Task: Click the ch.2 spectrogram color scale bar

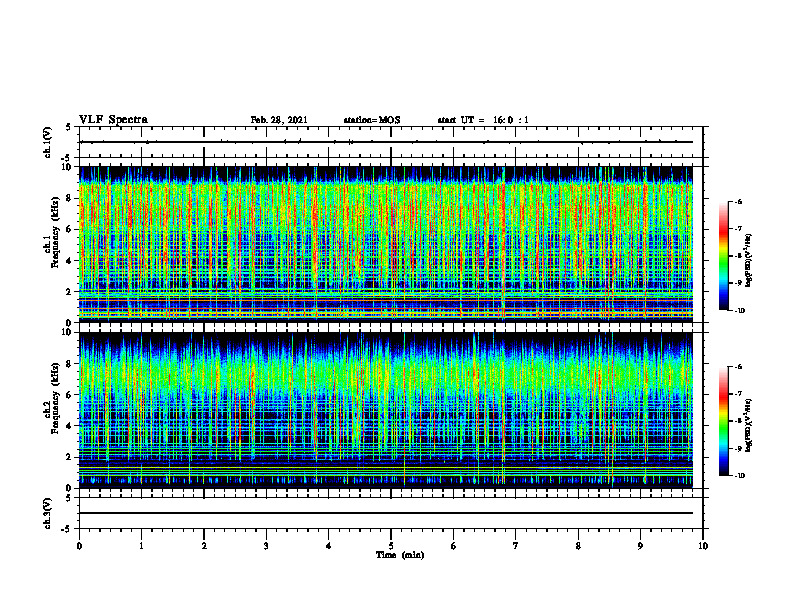Action: (724, 421)
